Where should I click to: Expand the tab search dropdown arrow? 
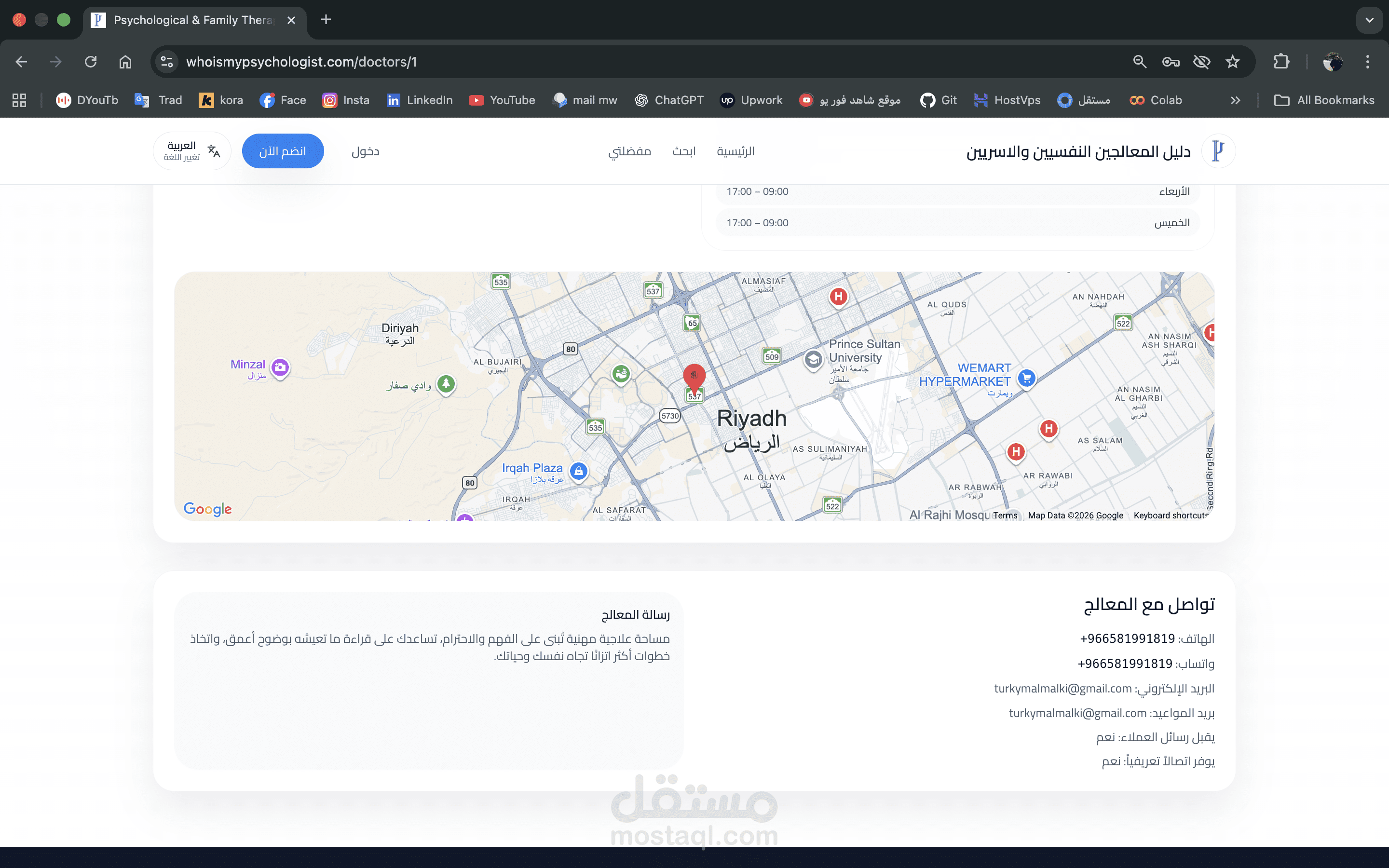coord(1369,20)
